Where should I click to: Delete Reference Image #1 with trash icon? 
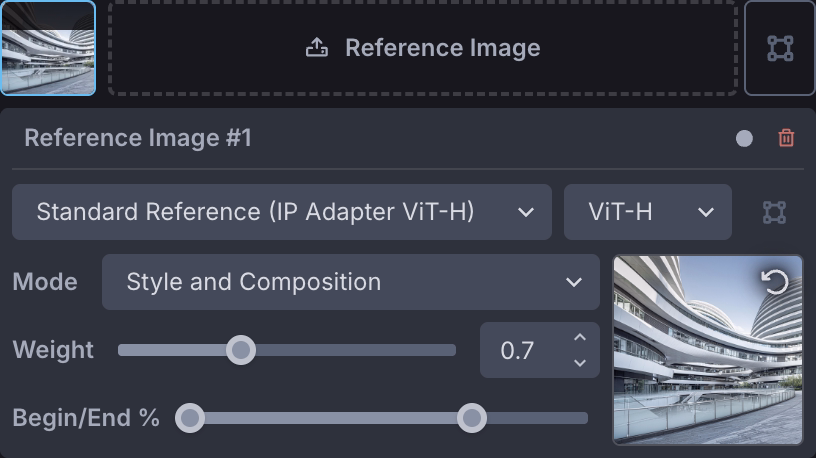786,138
